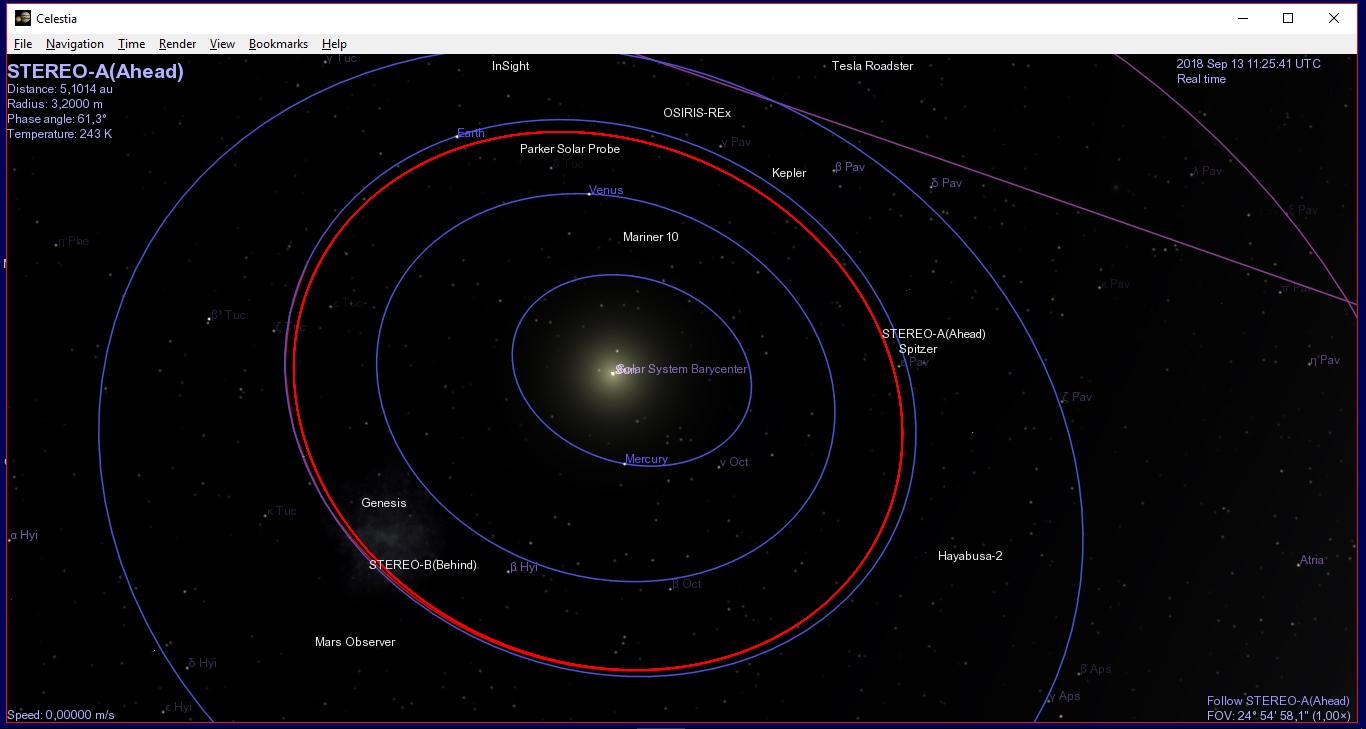
Task: Click the star δ Pav
Action: tap(946, 183)
